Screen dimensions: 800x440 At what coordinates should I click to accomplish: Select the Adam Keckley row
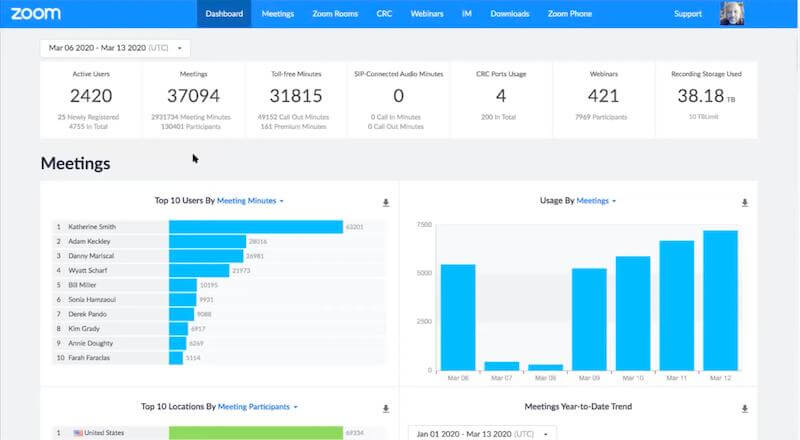(x=219, y=241)
